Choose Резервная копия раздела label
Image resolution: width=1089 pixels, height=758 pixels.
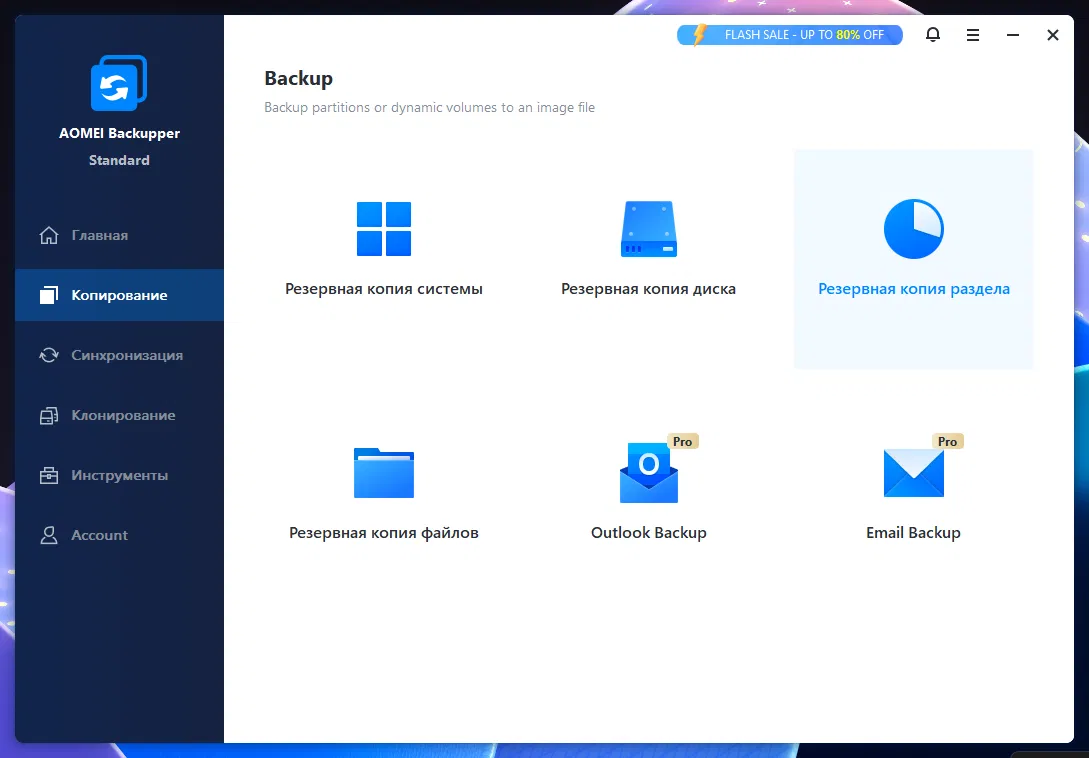913,289
